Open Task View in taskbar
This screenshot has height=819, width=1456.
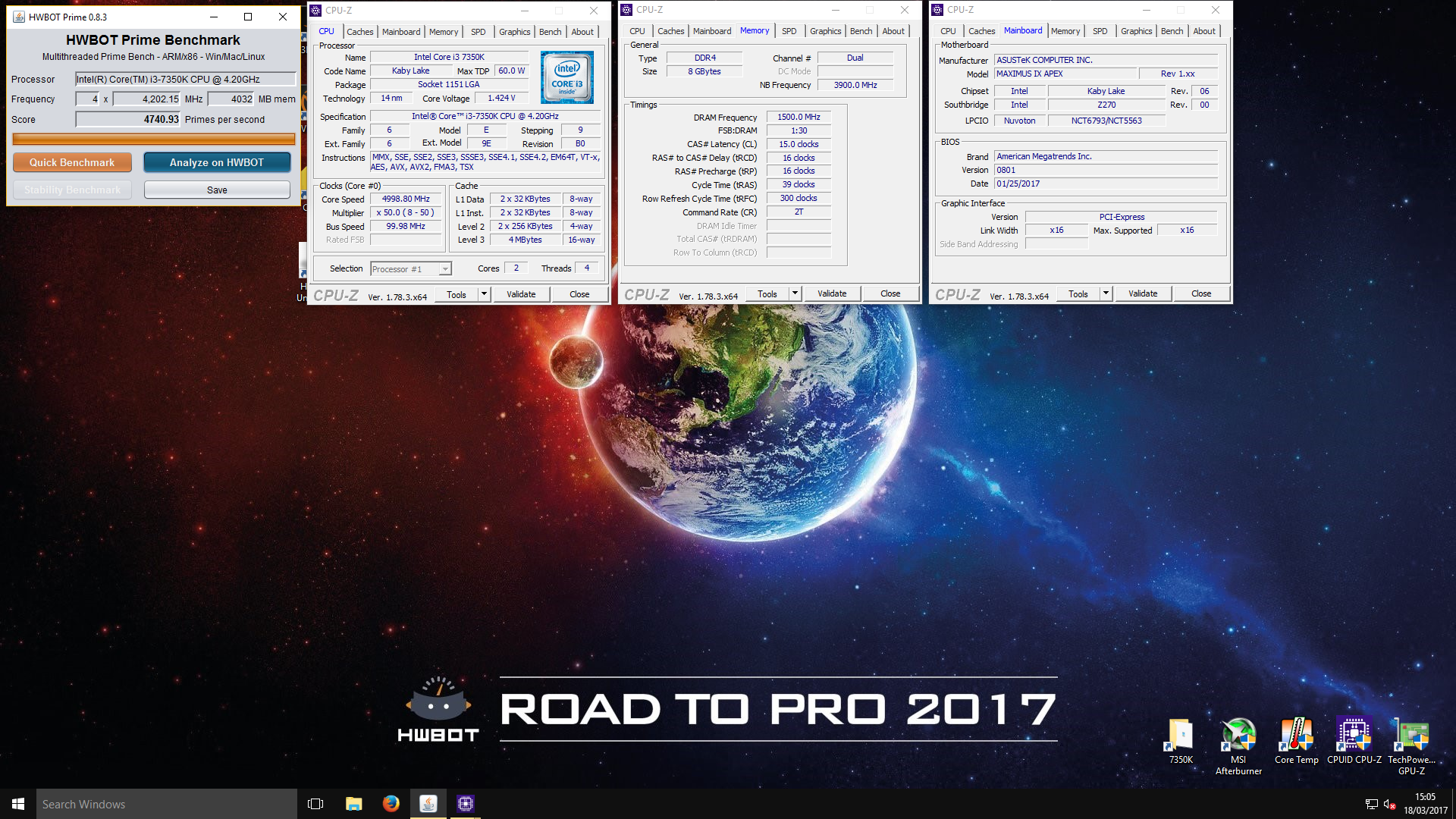coord(315,804)
